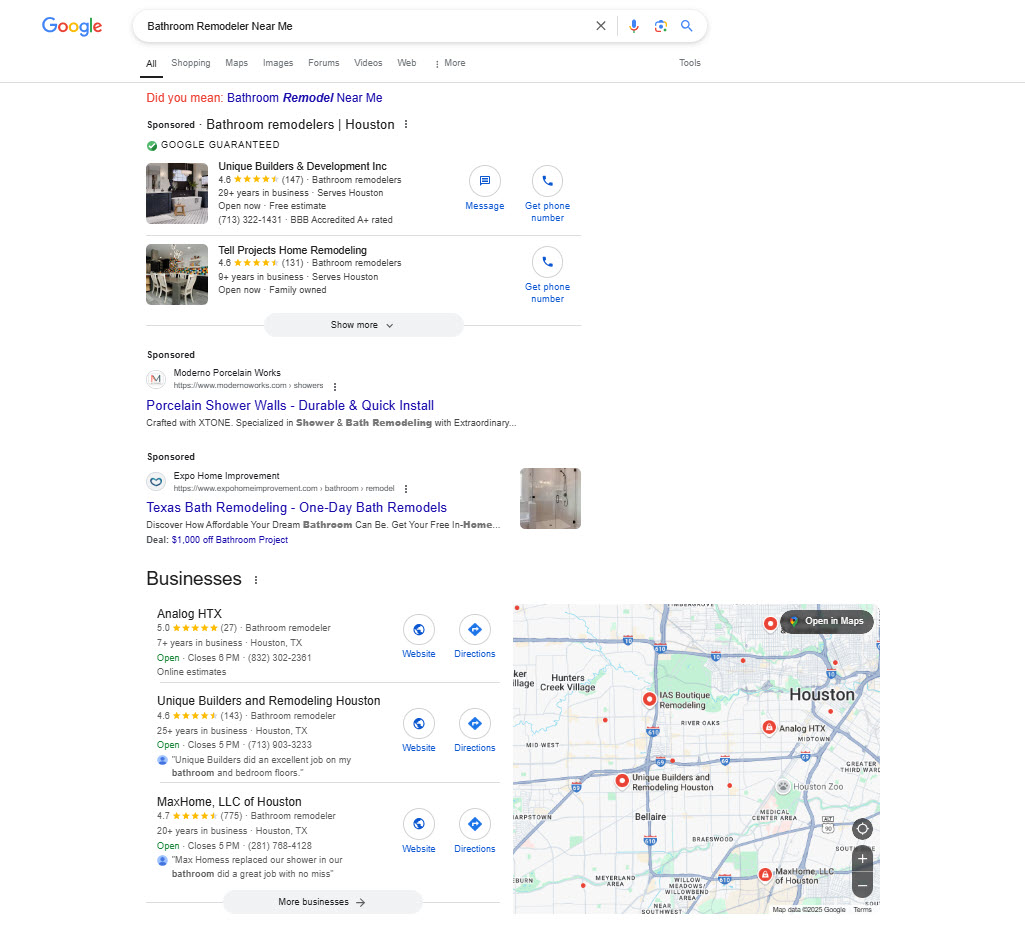Get Directions to MaxHome, LLC of Houston

click(474, 824)
